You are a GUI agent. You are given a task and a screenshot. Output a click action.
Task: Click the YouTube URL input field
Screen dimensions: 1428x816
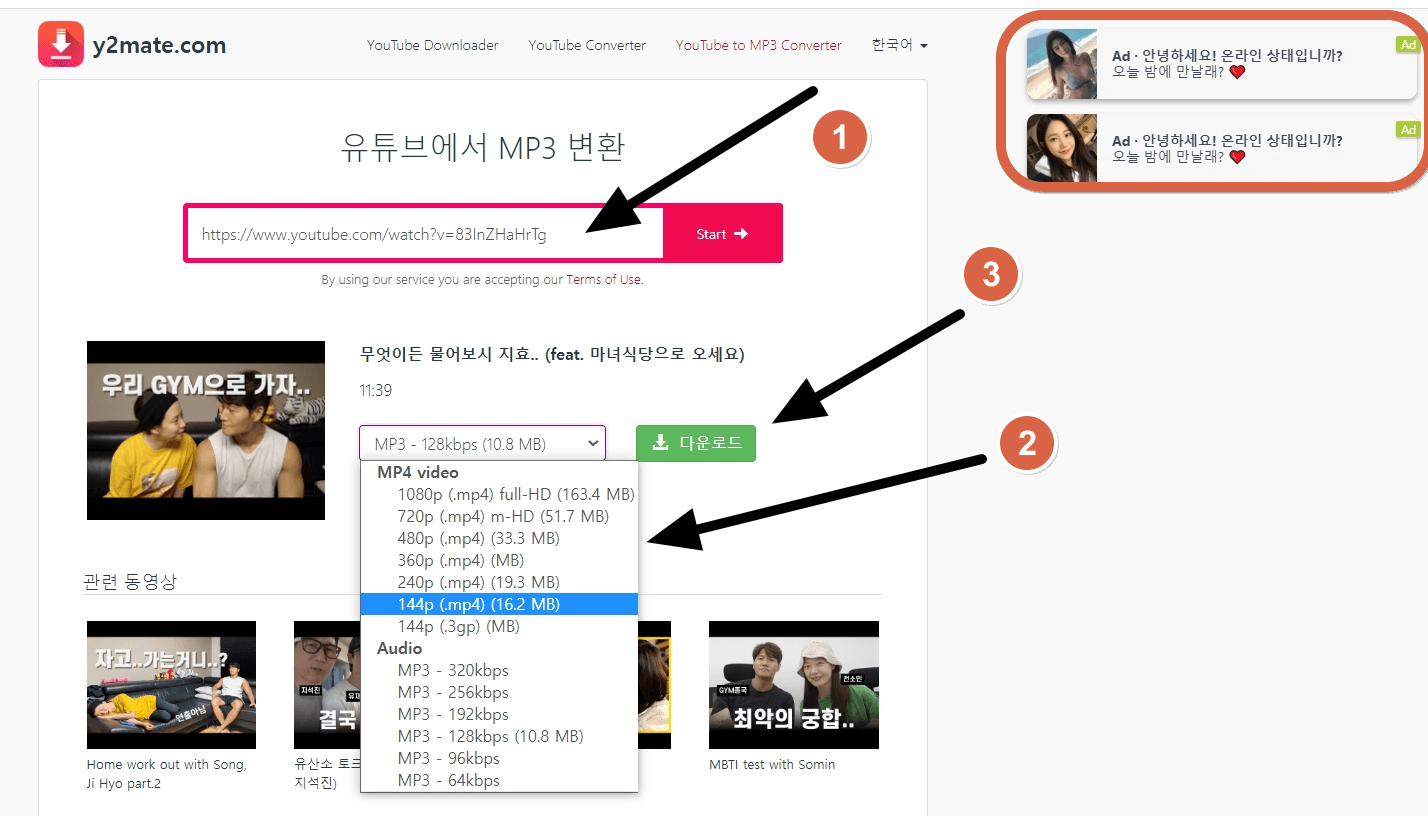[x=424, y=234]
